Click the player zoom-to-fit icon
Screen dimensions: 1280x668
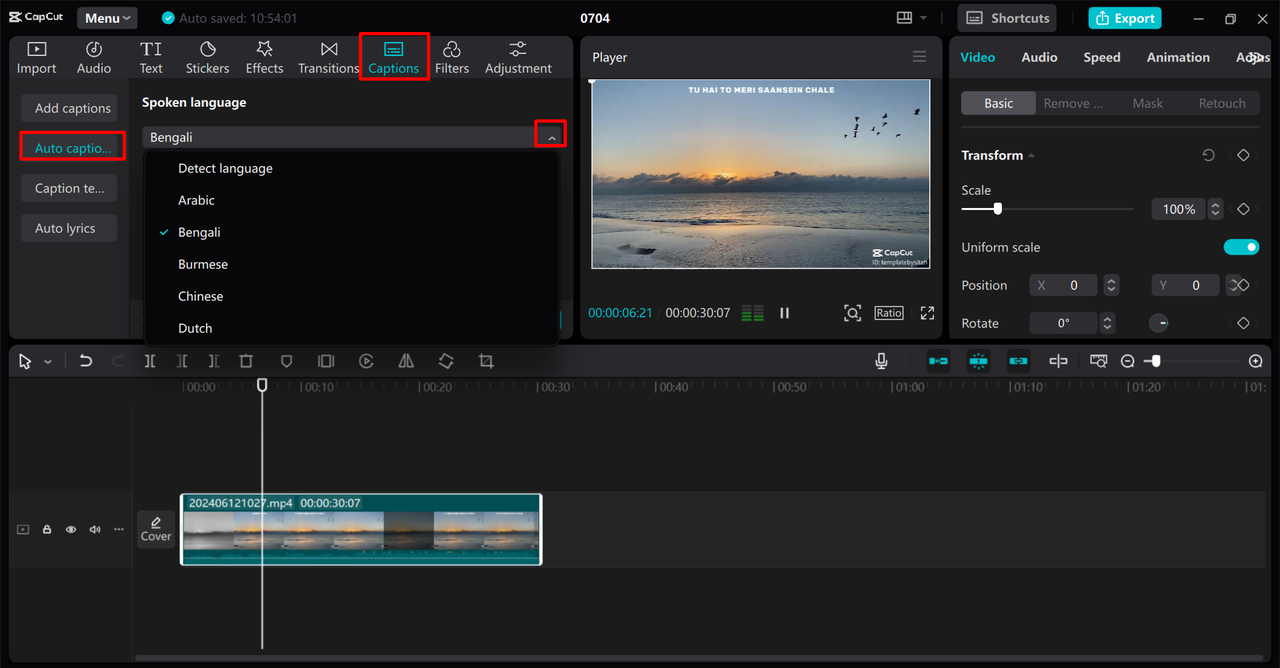click(852, 313)
